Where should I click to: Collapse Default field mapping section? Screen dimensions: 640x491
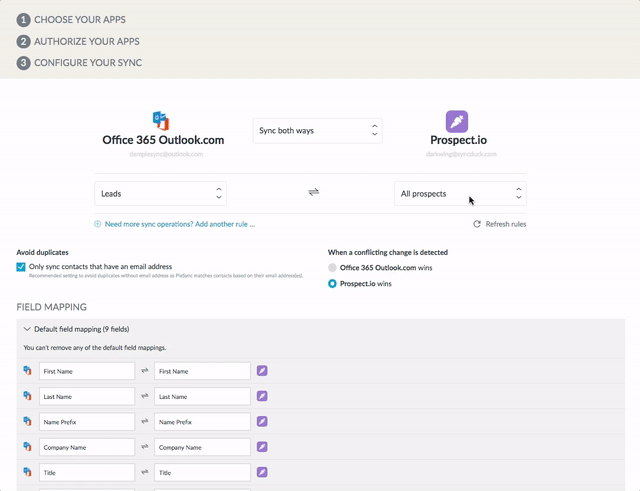27,329
